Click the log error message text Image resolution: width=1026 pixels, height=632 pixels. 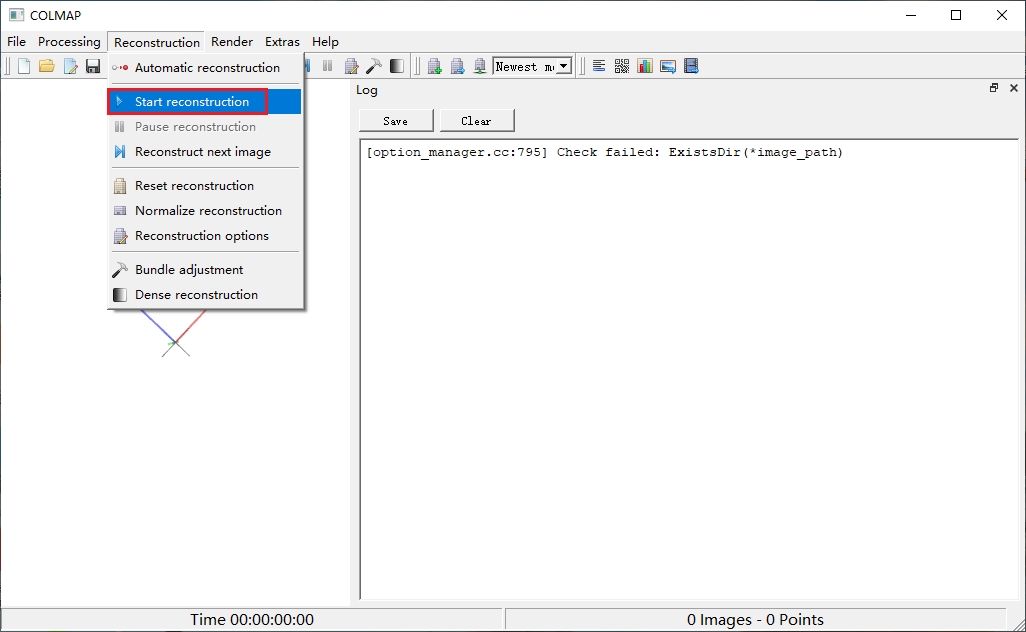tap(605, 152)
